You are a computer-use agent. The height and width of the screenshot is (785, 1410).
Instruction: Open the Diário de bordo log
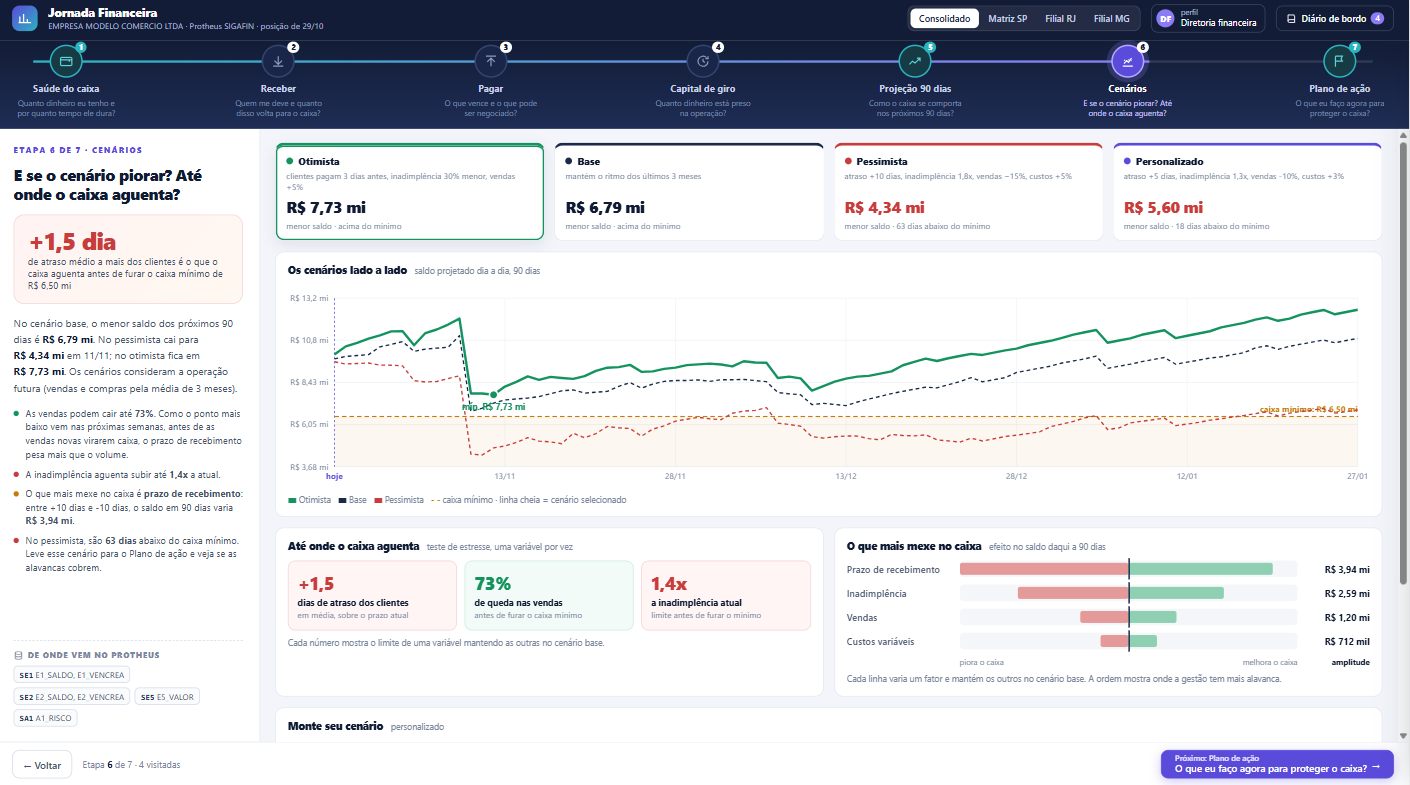click(1334, 18)
